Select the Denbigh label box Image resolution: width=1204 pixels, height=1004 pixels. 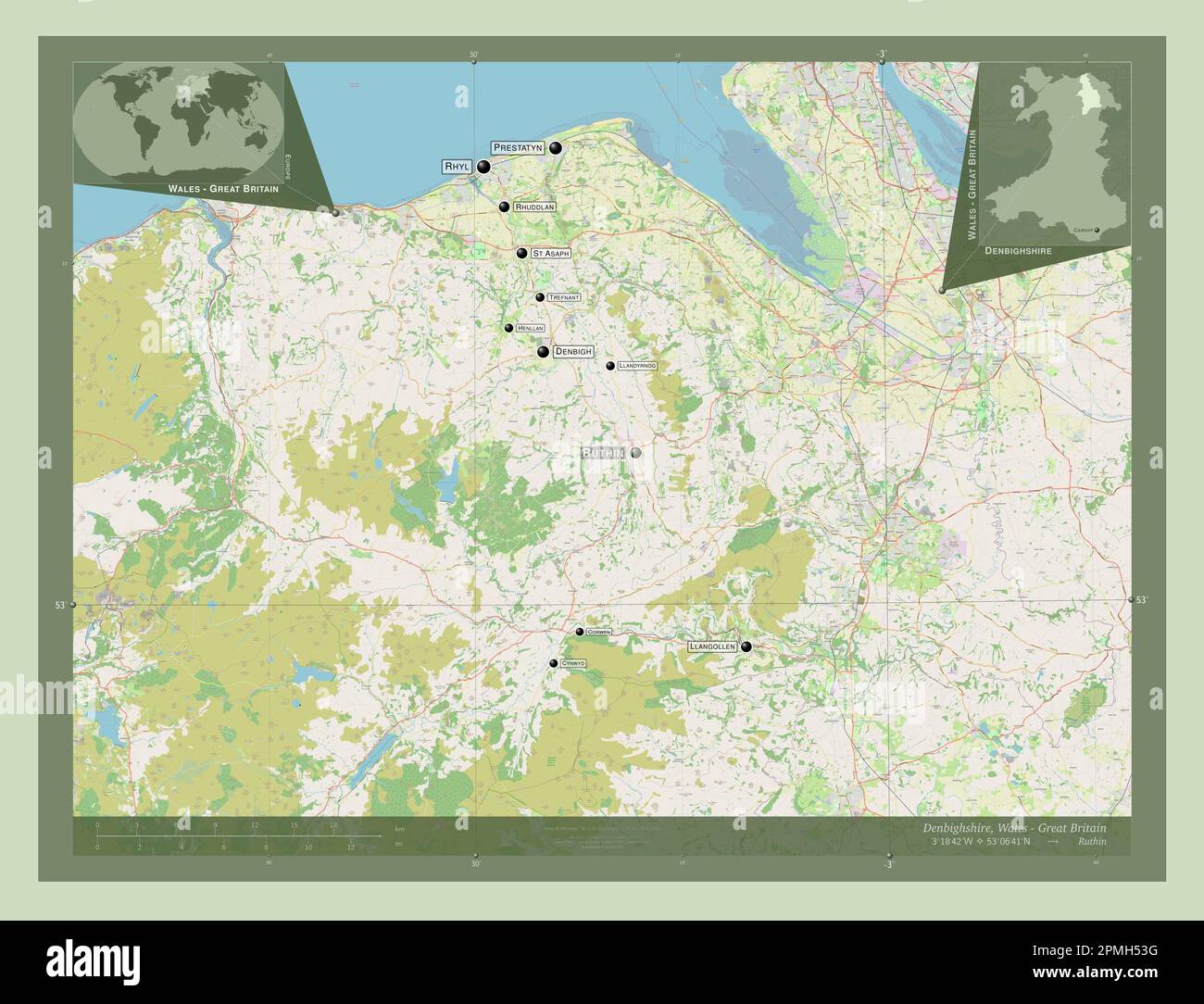573,352
